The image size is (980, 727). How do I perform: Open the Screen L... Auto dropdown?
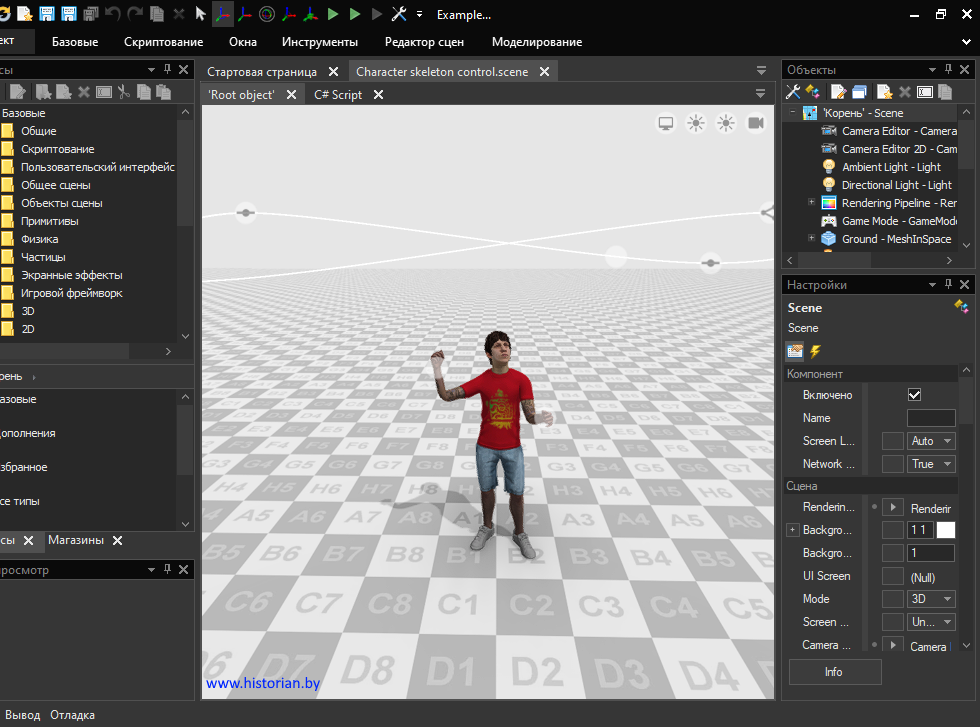931,441
